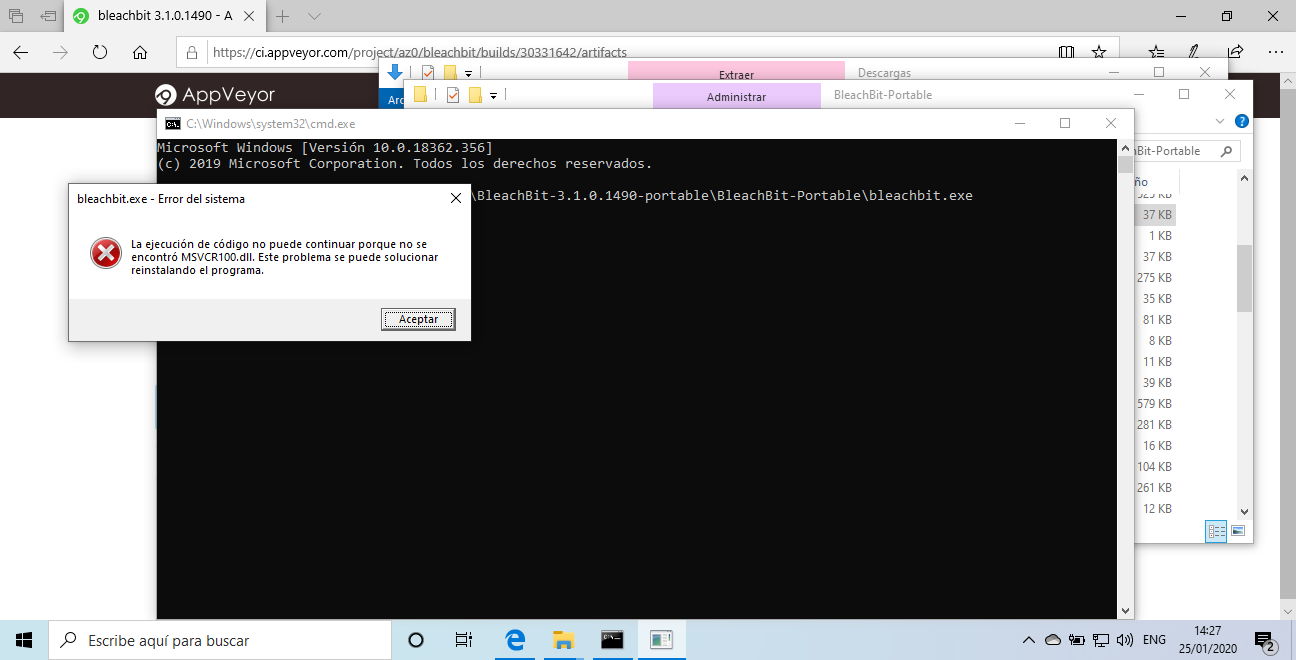Click cmd window scroll down arrow
This screenshot has height=660, width=1296.
point(1125,609)
